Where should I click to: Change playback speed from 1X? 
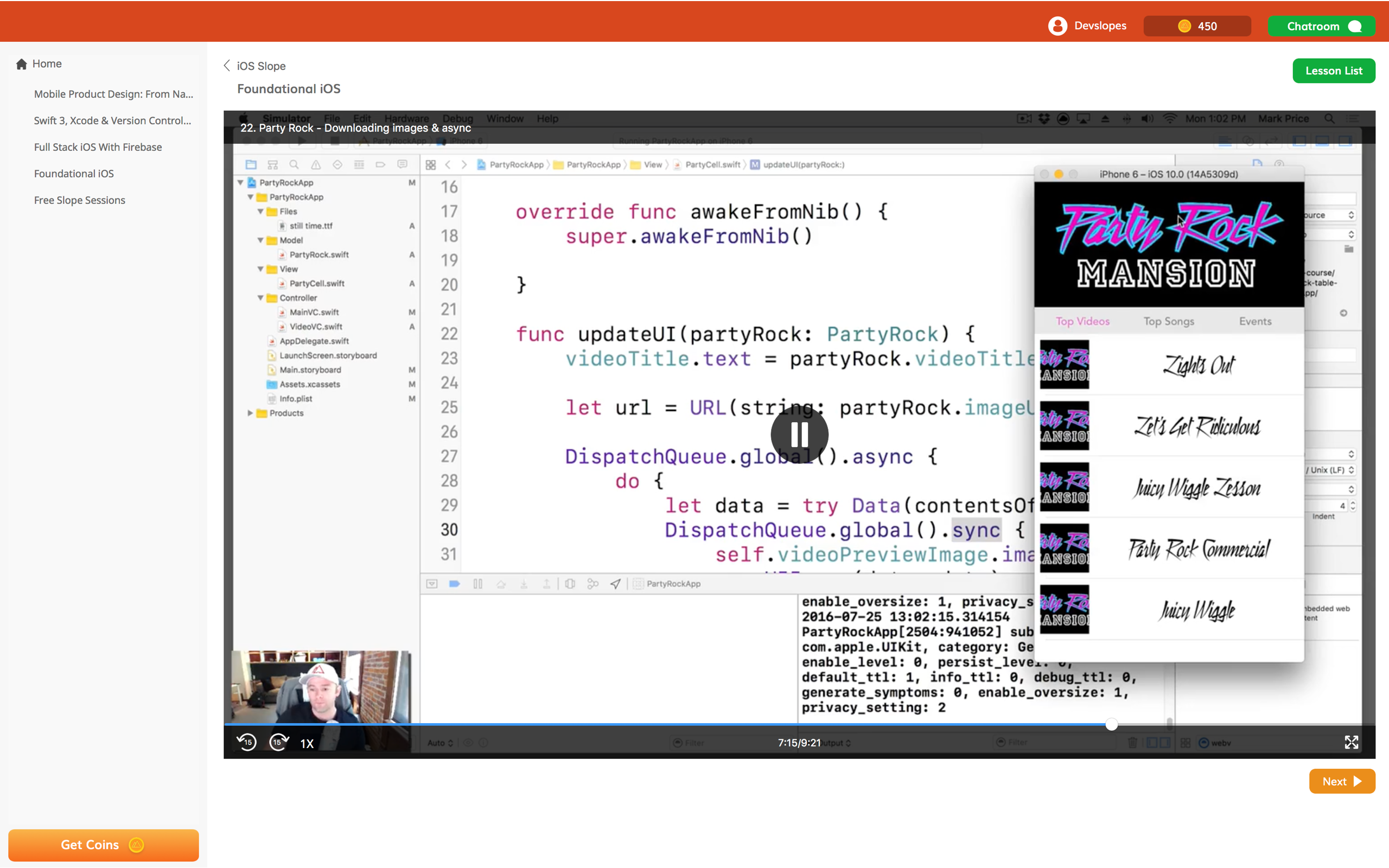[x=307, y=743]
